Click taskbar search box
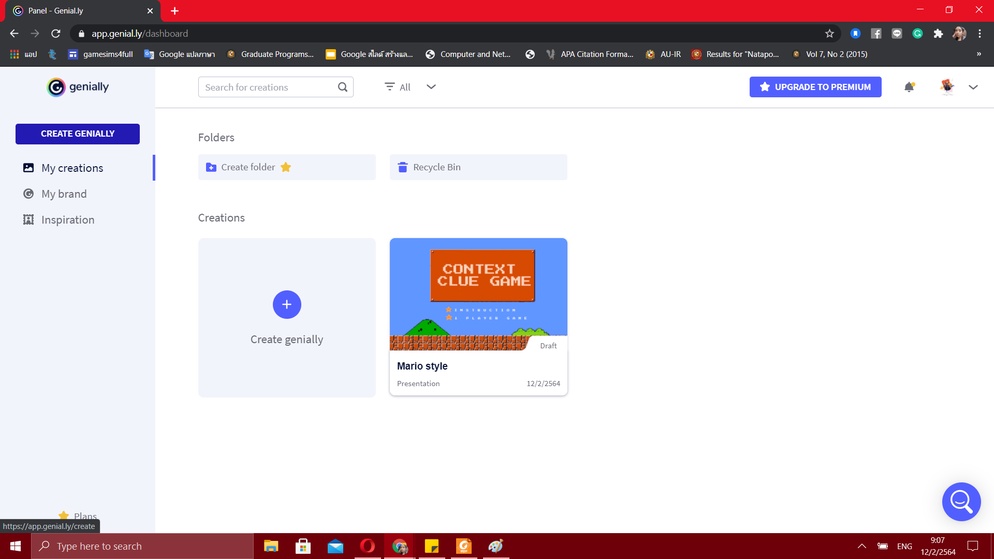994x559 pixels. tap(143, 546)
